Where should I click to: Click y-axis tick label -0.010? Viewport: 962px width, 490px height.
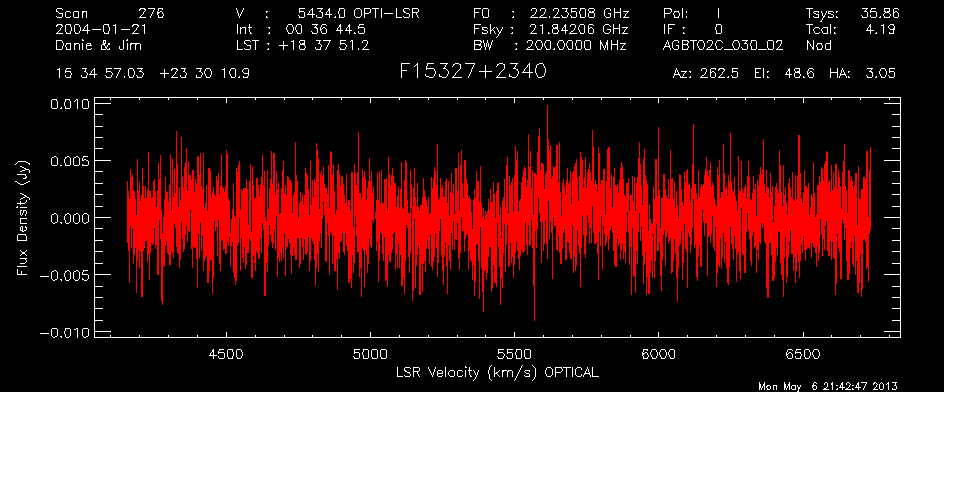coord(65,332)
